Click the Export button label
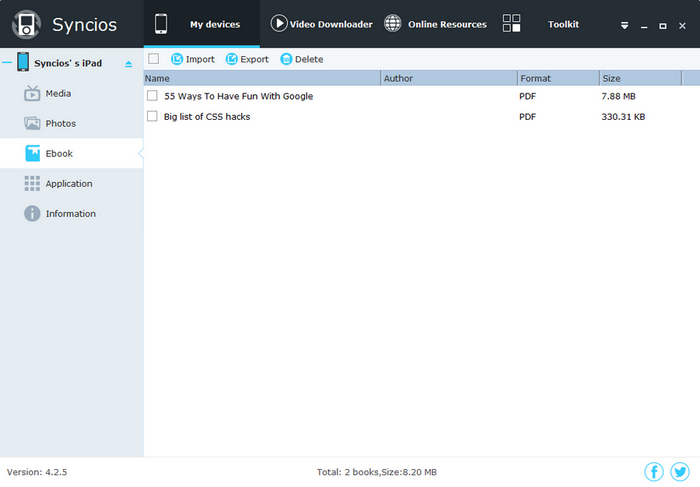Screen dimensions: 700x487 (x=254, y=59)
